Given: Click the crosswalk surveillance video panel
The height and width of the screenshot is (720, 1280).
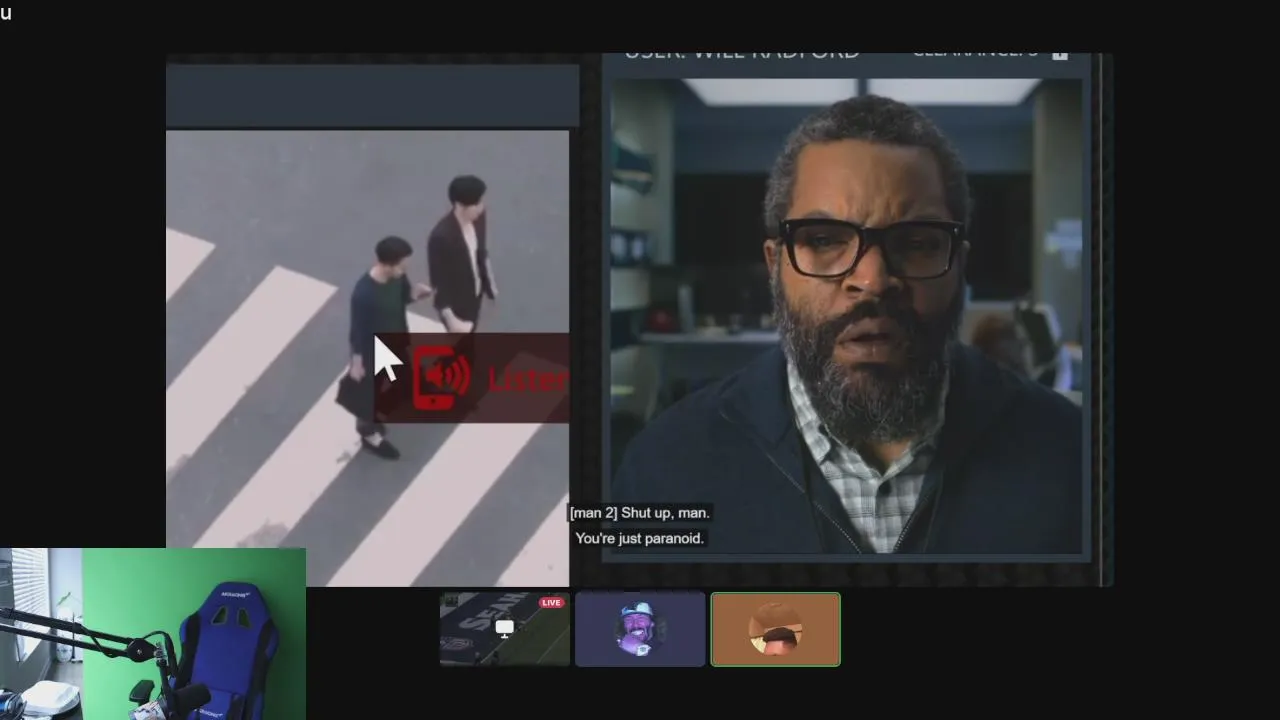Looking at the screenshot, I should (x=368, y=358).
